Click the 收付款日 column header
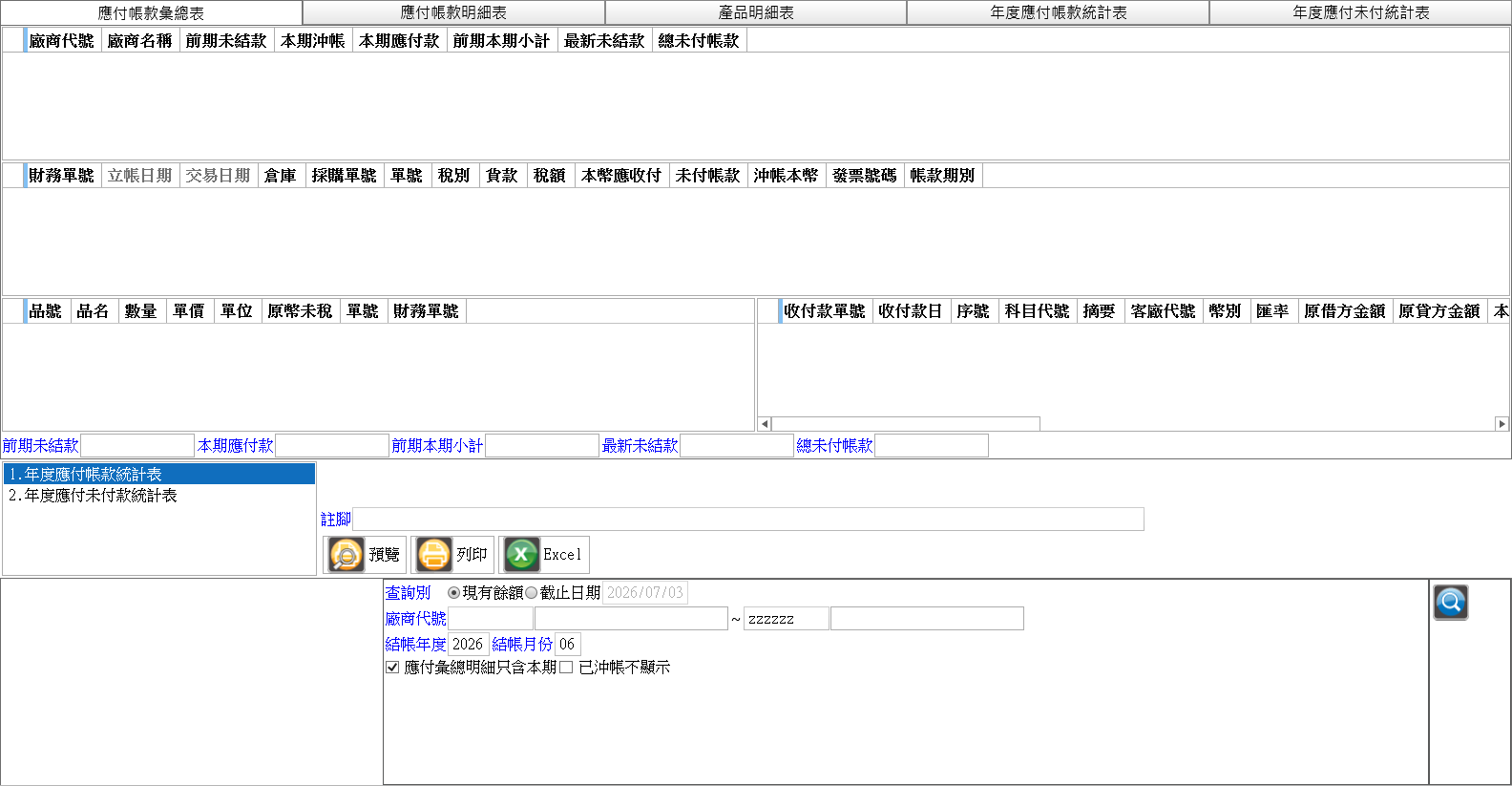Screen dimensions: 1512x786 912,311
